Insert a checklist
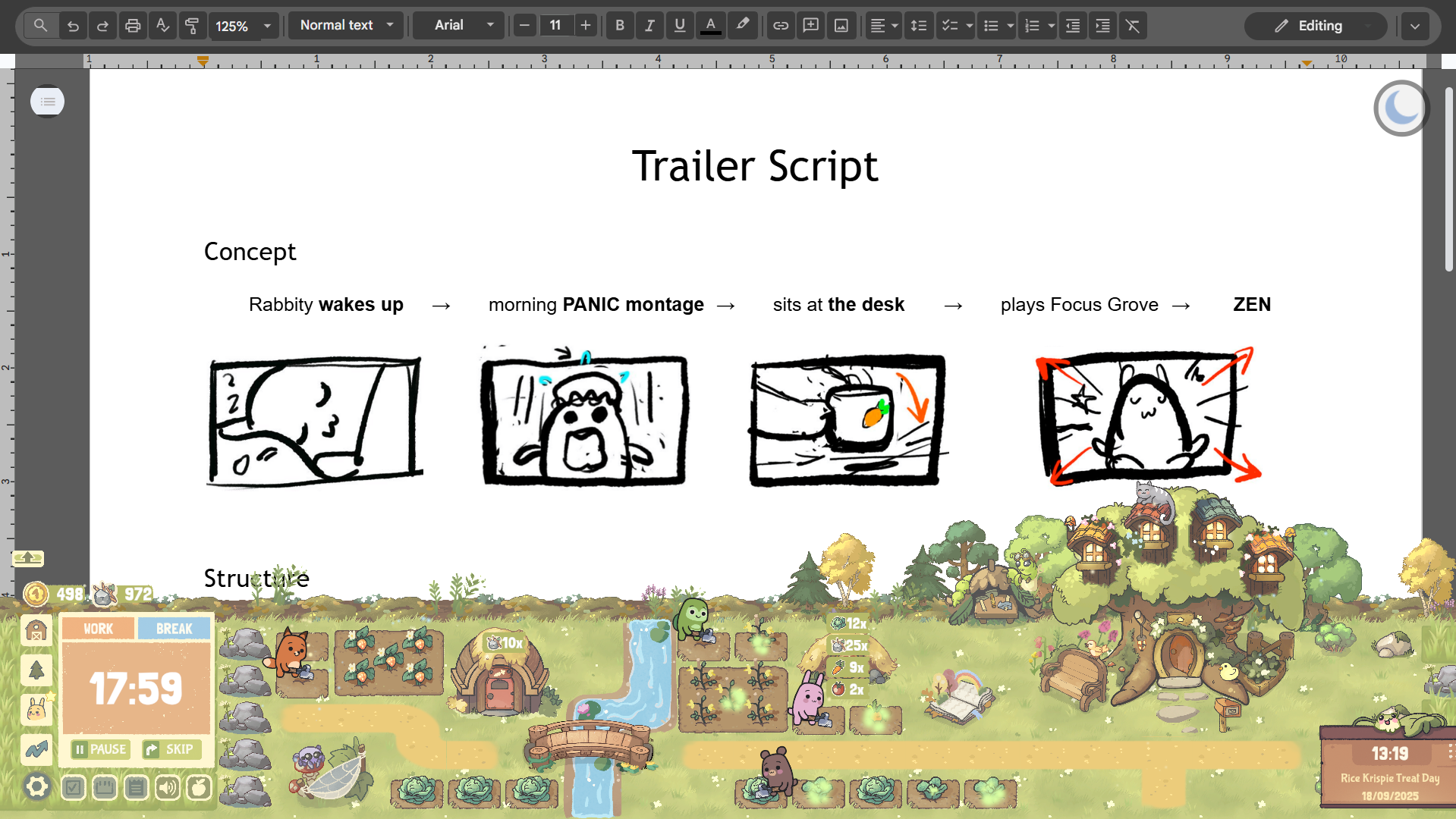 pos(950,26)
